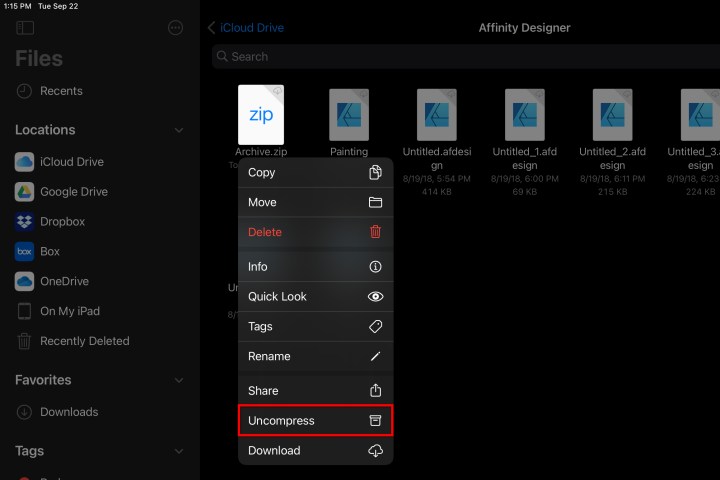The width and height of the screenshot is (720, 480).
Task: Click the Affinity Designer folder title
Action: click(524, 28)
